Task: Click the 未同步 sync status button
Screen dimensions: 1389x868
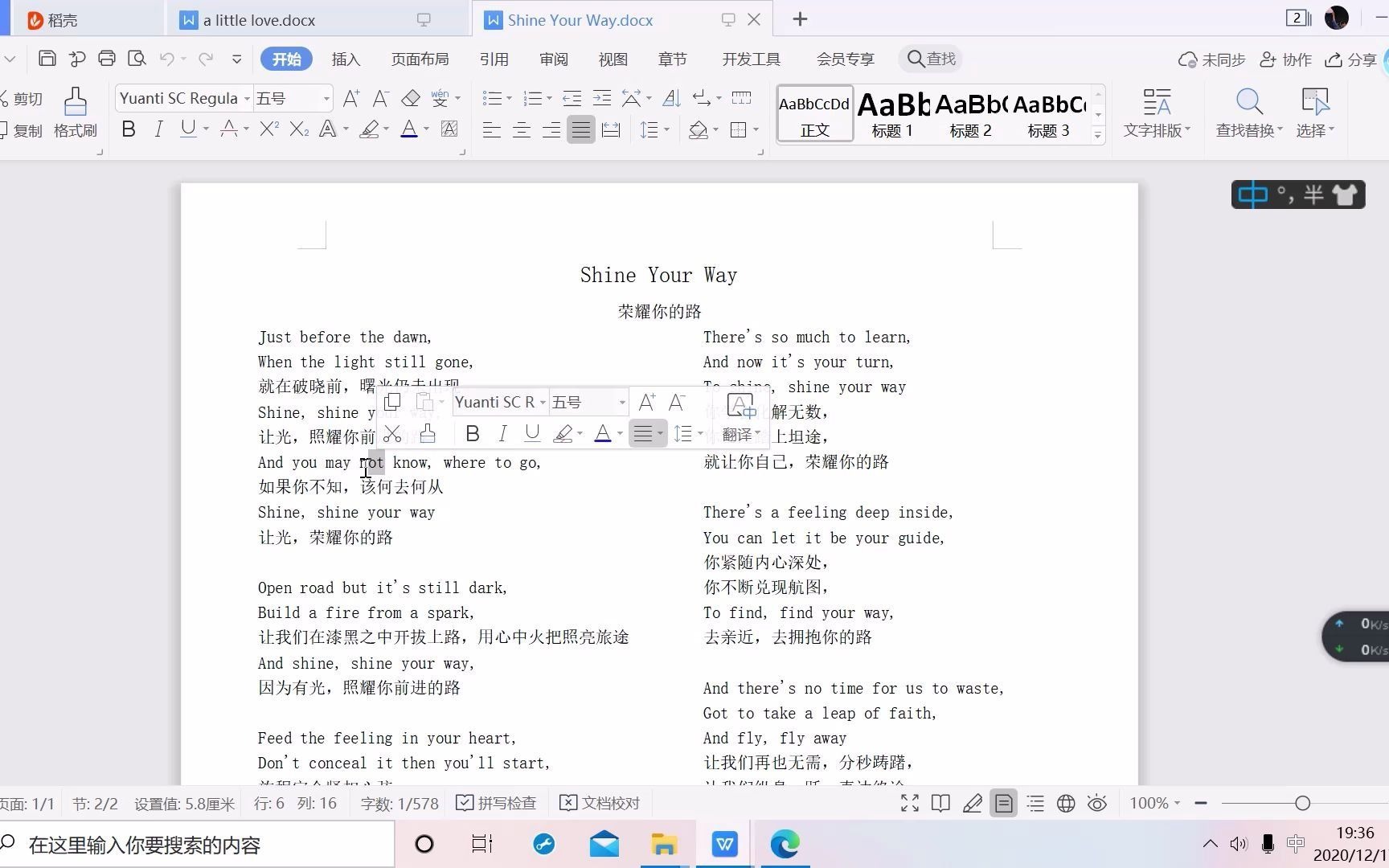Action: click(1211, 59)
